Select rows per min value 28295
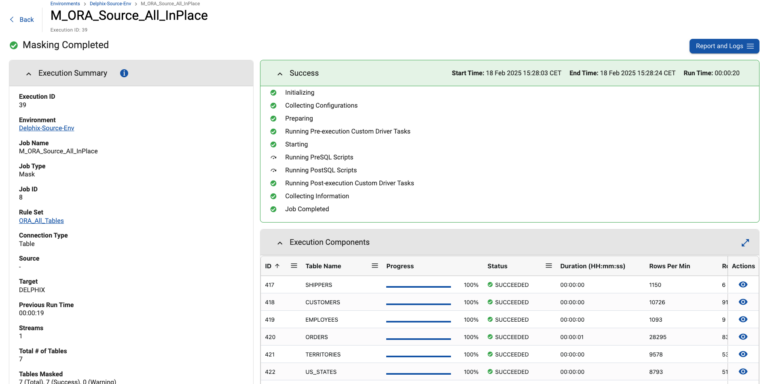 (x=657, y=337)
